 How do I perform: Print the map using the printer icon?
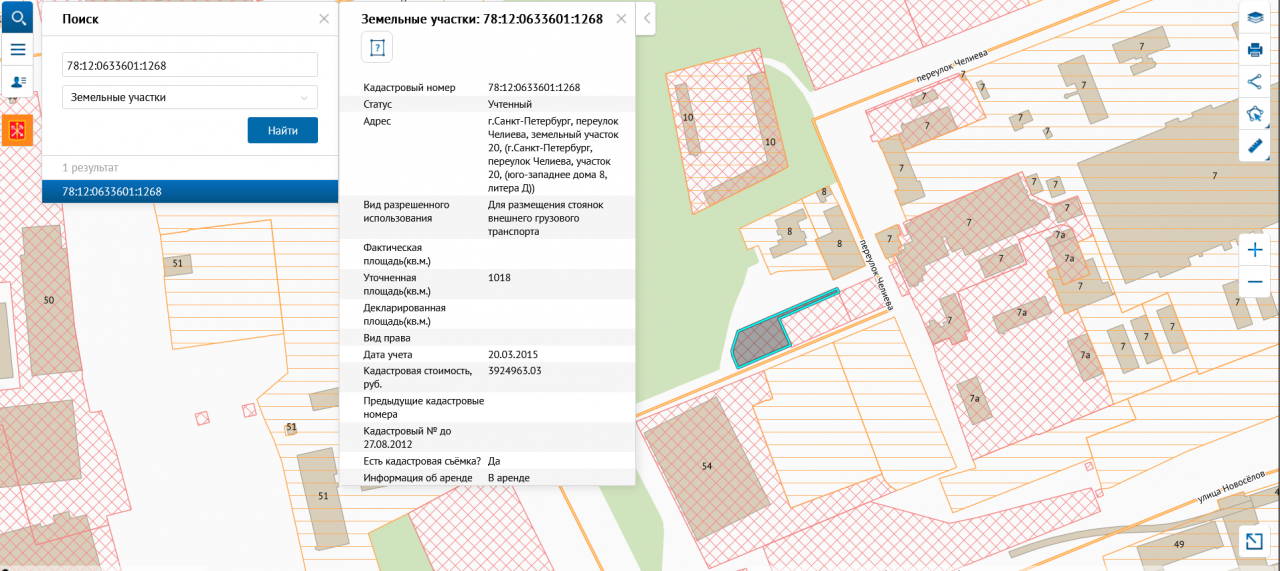coord(1255,50)
